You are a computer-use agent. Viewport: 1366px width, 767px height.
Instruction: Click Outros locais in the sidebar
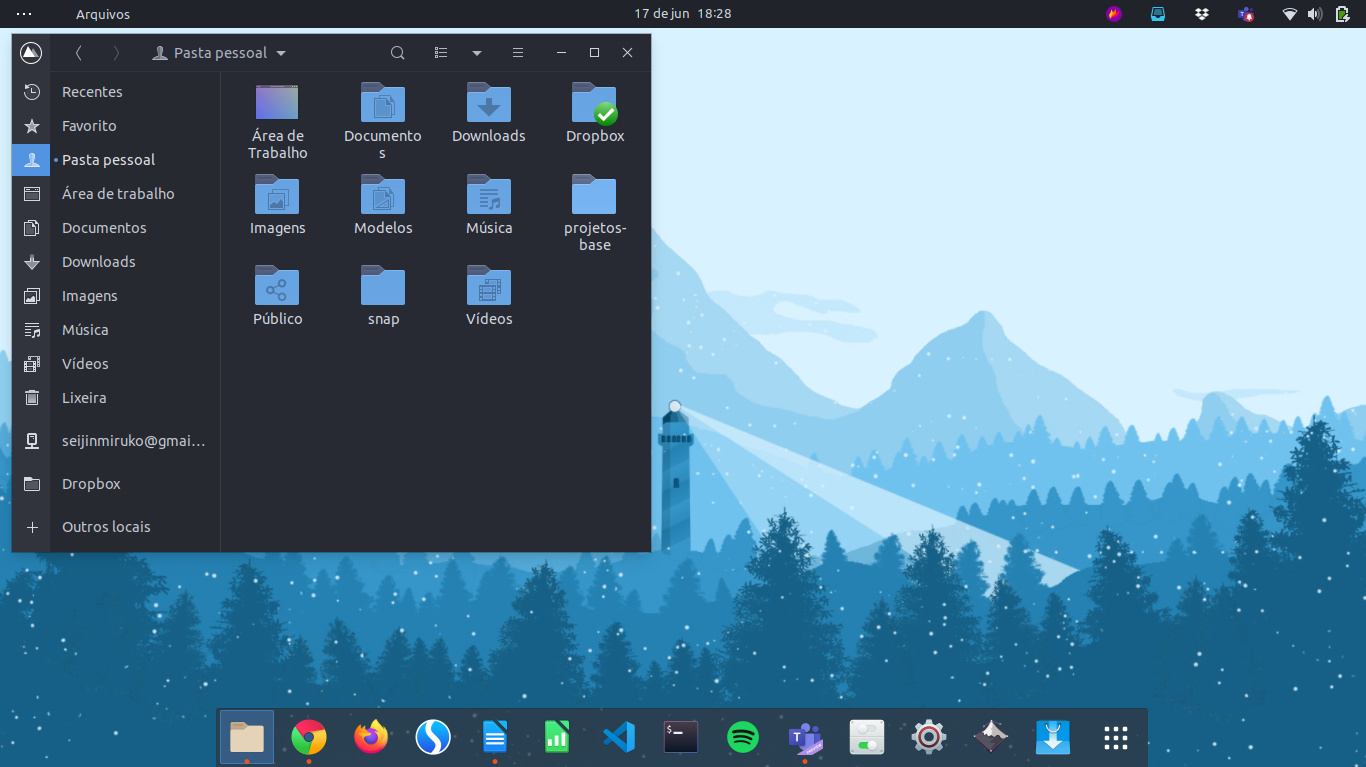point(106,527)
